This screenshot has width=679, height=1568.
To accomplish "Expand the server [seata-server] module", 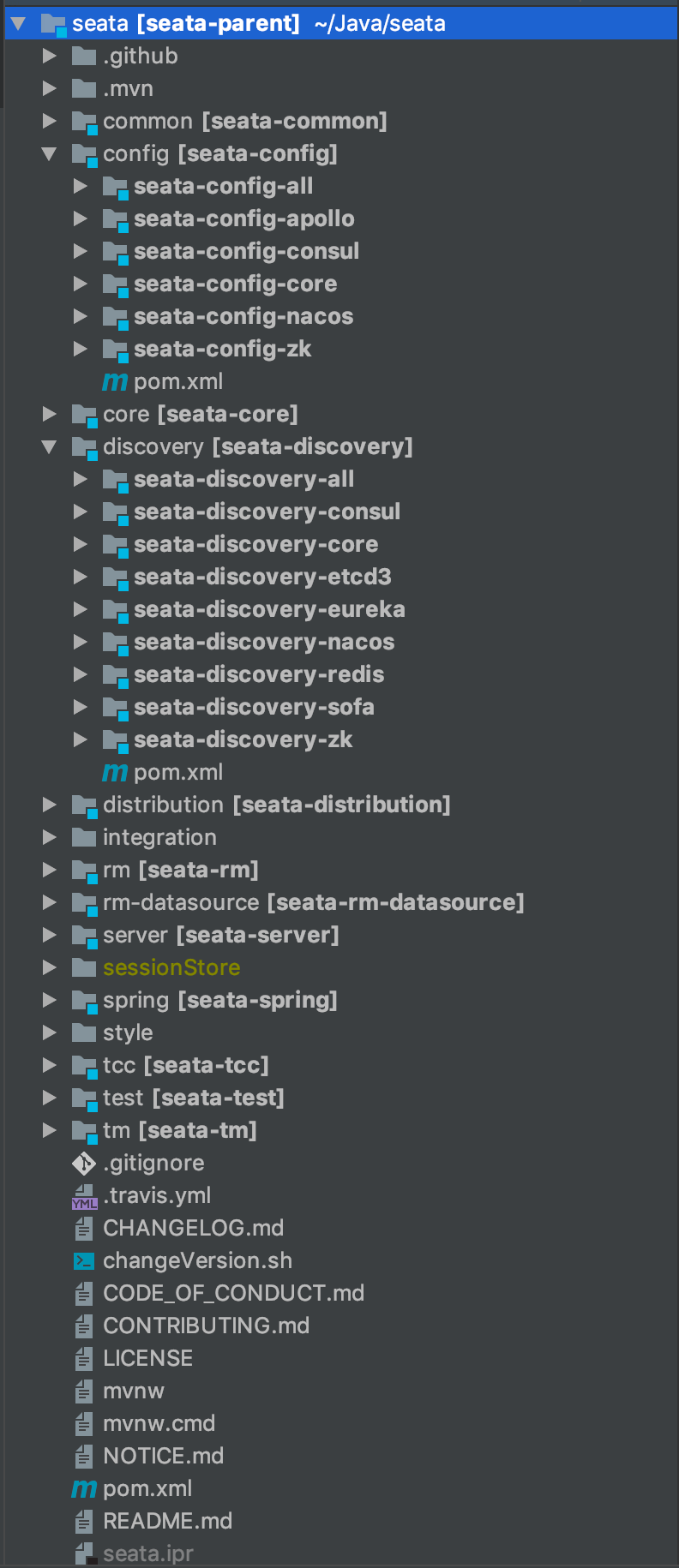I will pos(50,936).
